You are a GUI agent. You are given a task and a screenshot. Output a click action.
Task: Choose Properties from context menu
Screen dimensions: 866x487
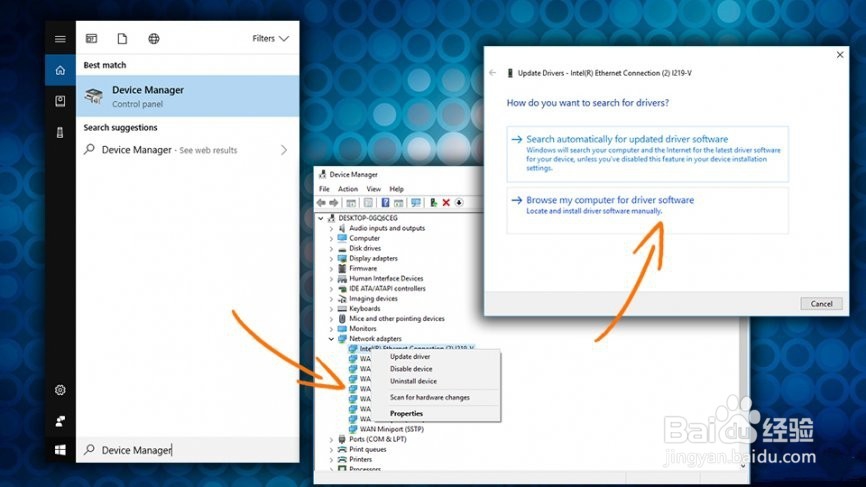[406, 414]
